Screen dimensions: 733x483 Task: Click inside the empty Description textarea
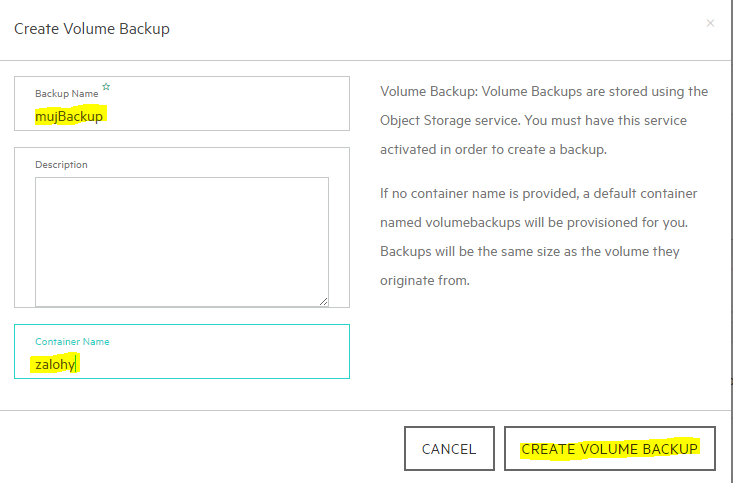point(182,242)
